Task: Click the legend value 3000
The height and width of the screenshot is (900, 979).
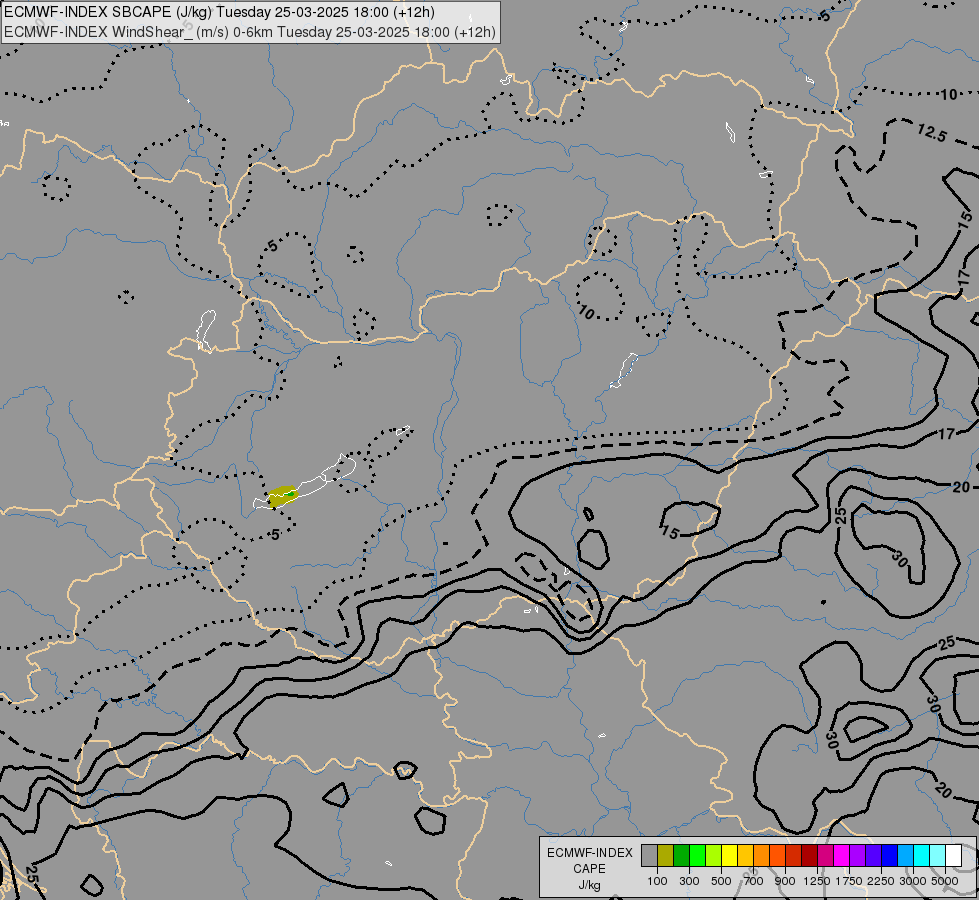Action: (913, 881)
